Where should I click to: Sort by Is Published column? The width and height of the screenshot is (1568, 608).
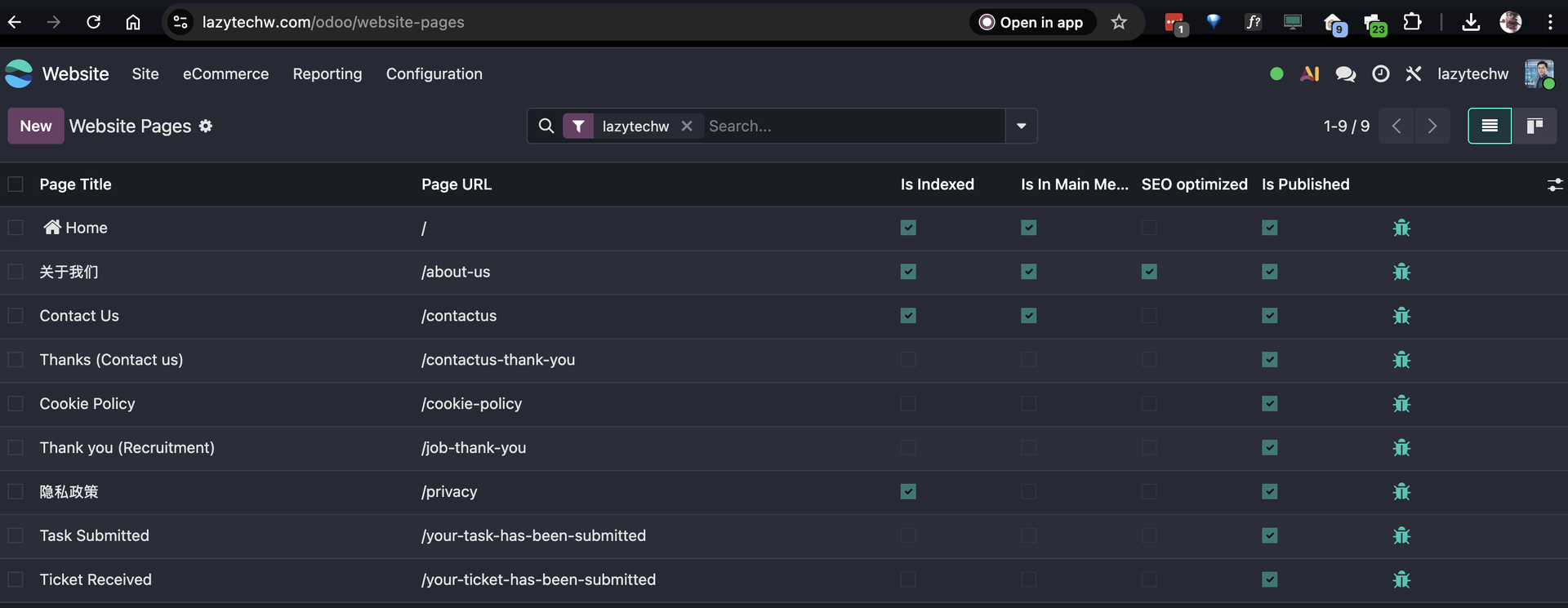(x=1305, y=184)
